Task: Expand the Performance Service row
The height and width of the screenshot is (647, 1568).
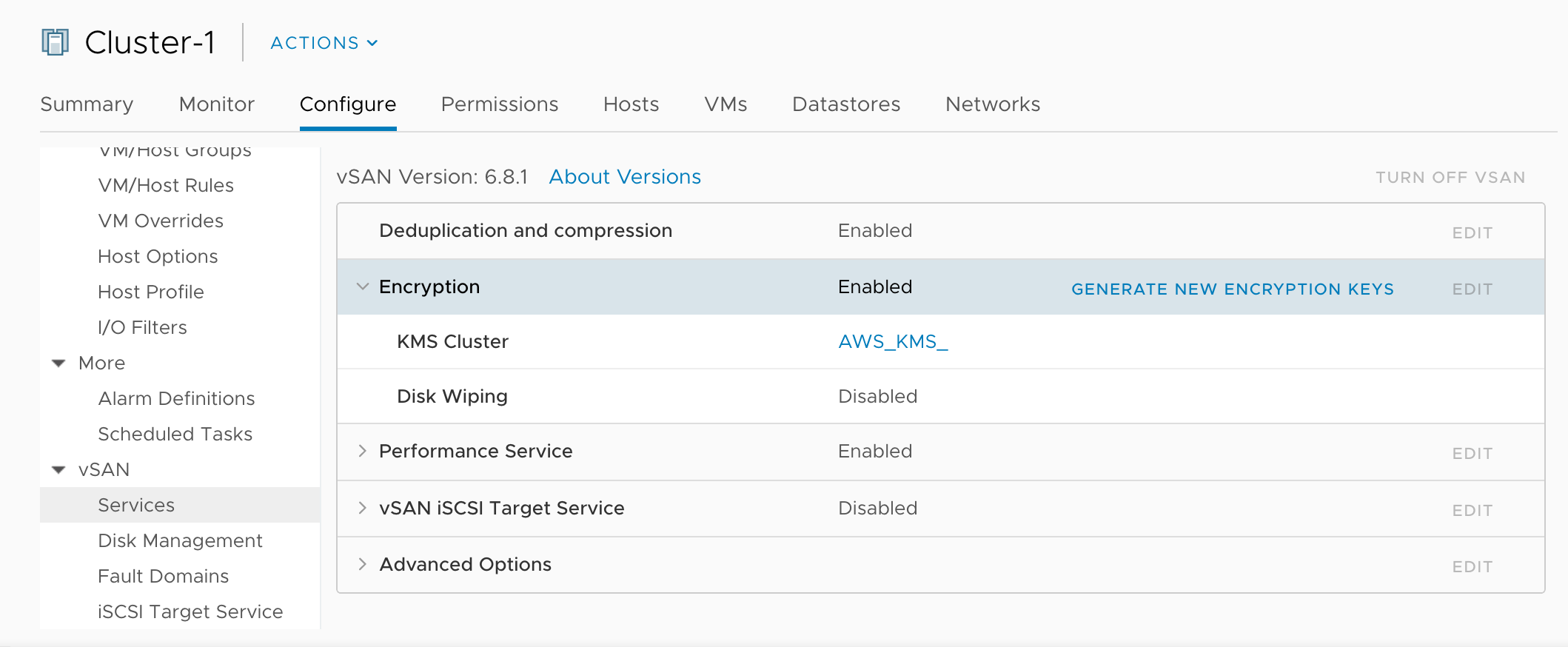Action: pyautogui.click(x=362, y=451)
